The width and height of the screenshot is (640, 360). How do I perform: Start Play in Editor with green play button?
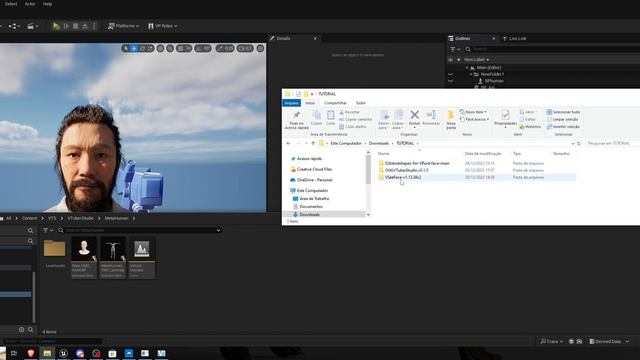[56, 26]
